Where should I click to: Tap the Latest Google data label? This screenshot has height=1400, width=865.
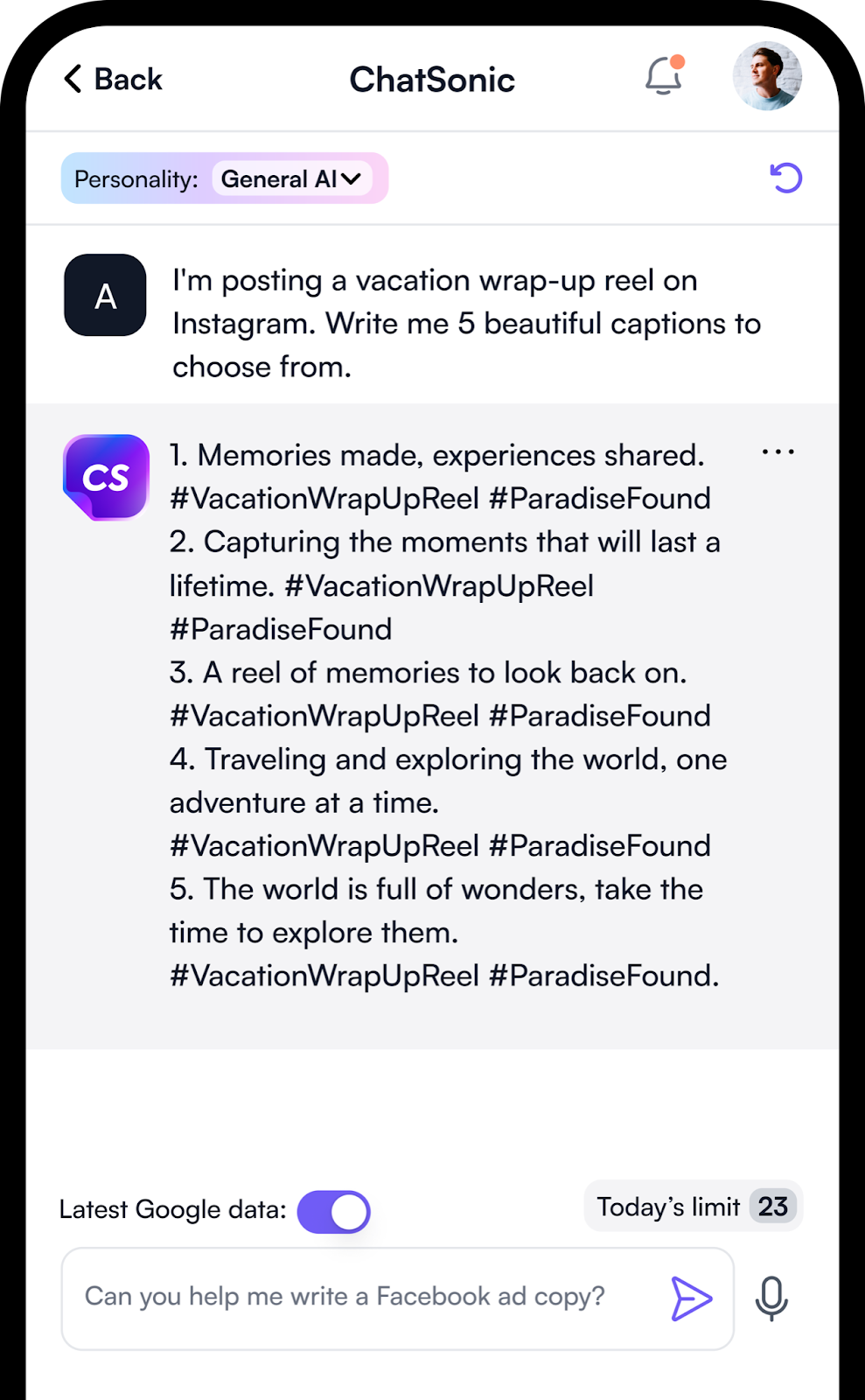tap(172, 1209)
